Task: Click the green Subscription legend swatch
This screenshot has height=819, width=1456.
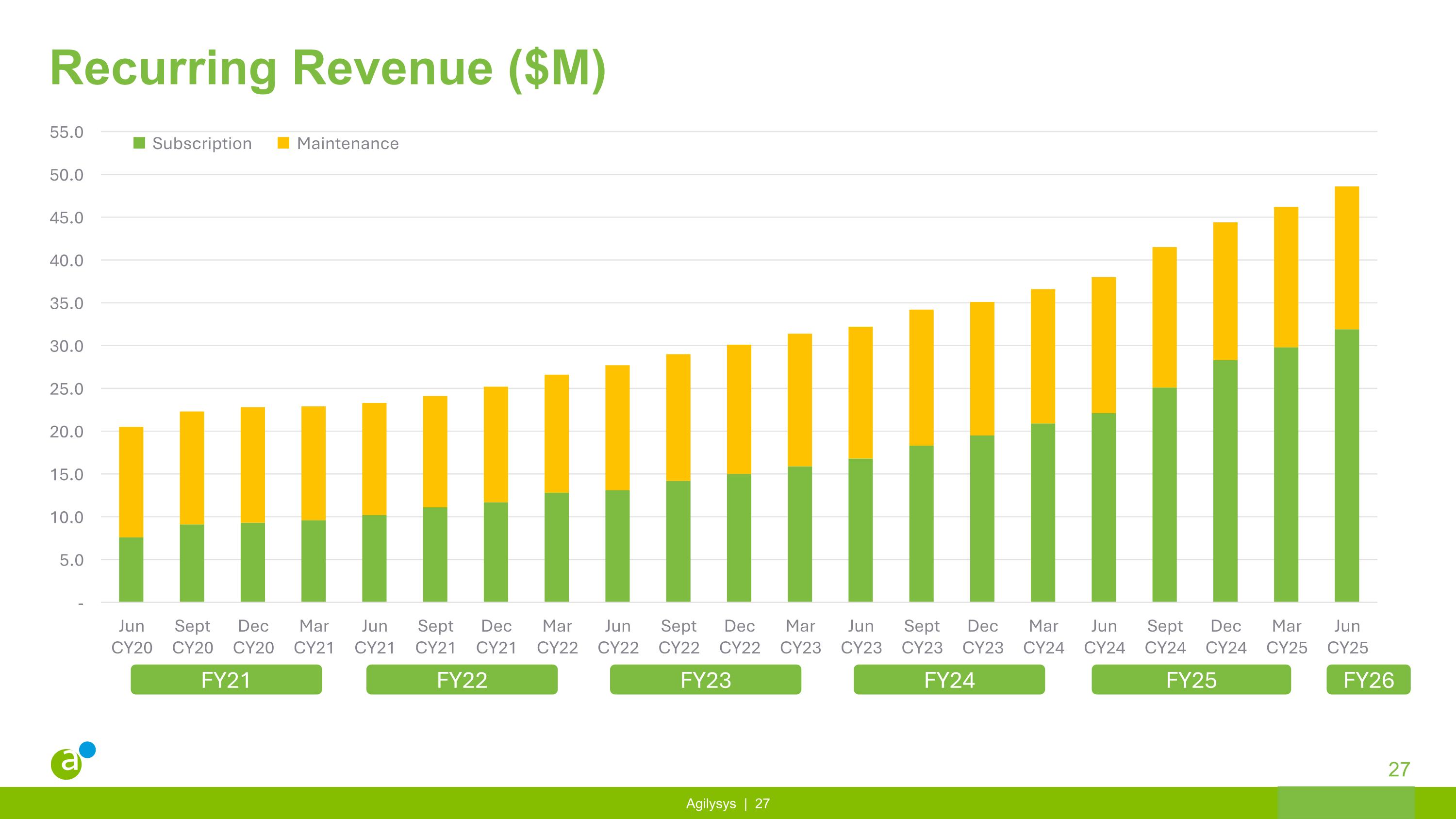Action: pyautogui.click(x=139, y=143)
